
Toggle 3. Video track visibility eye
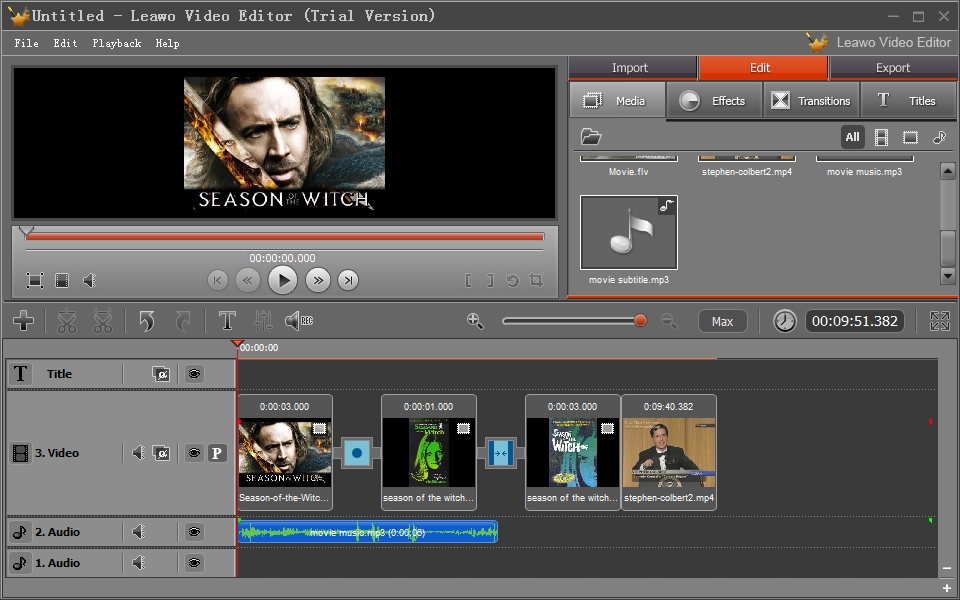(x=195, y=453)
